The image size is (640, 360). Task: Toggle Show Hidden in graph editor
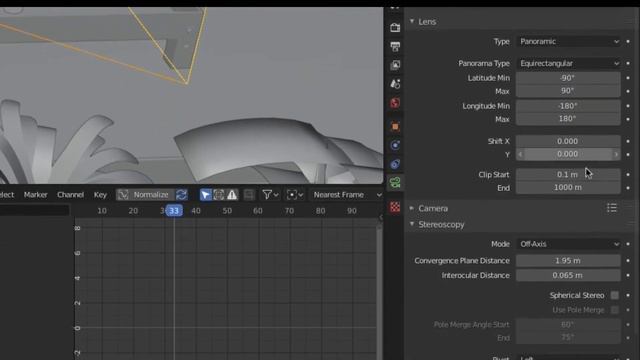click(219, 195)
